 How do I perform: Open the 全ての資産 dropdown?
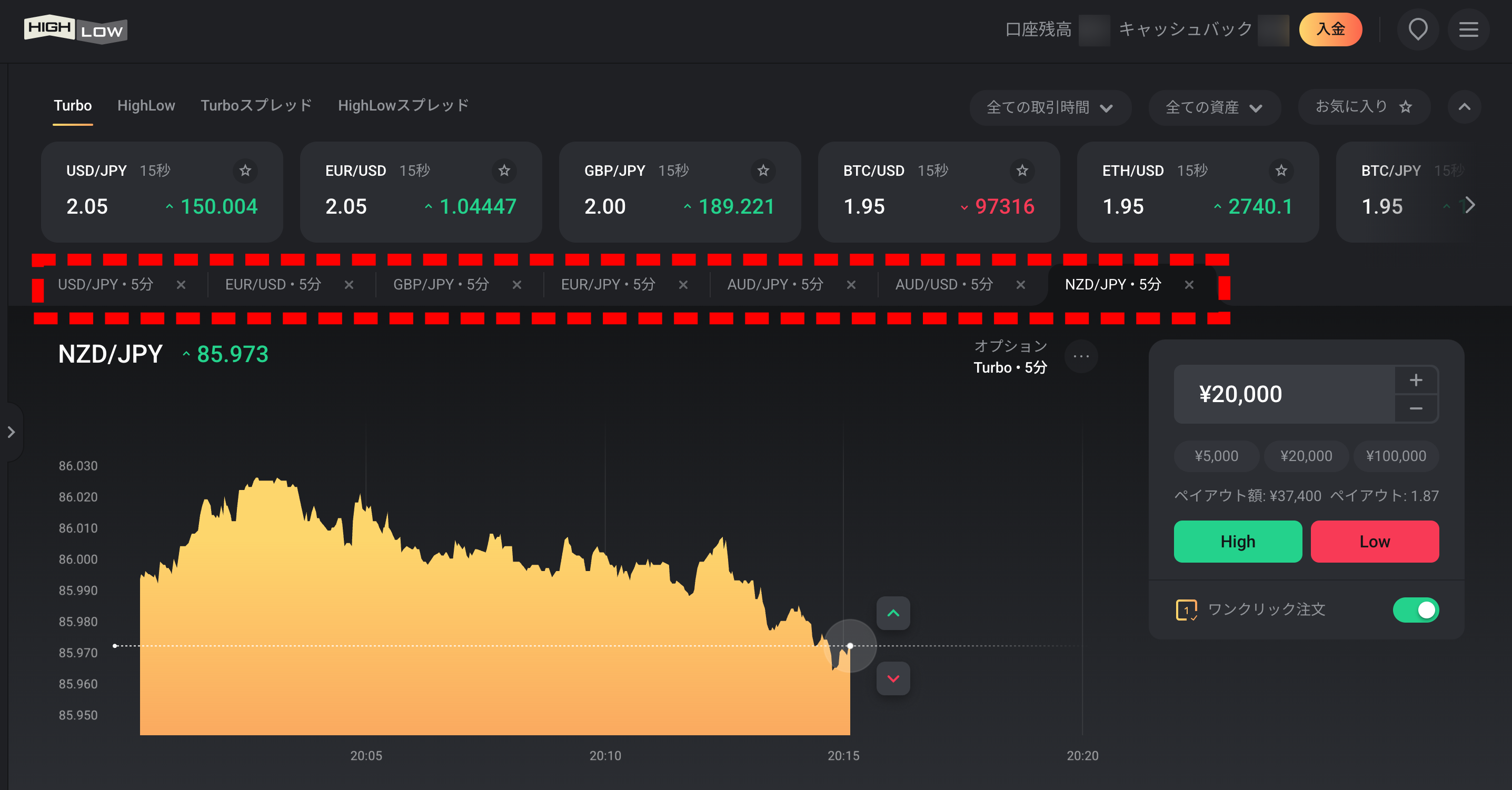click(x=1214, y=107)
